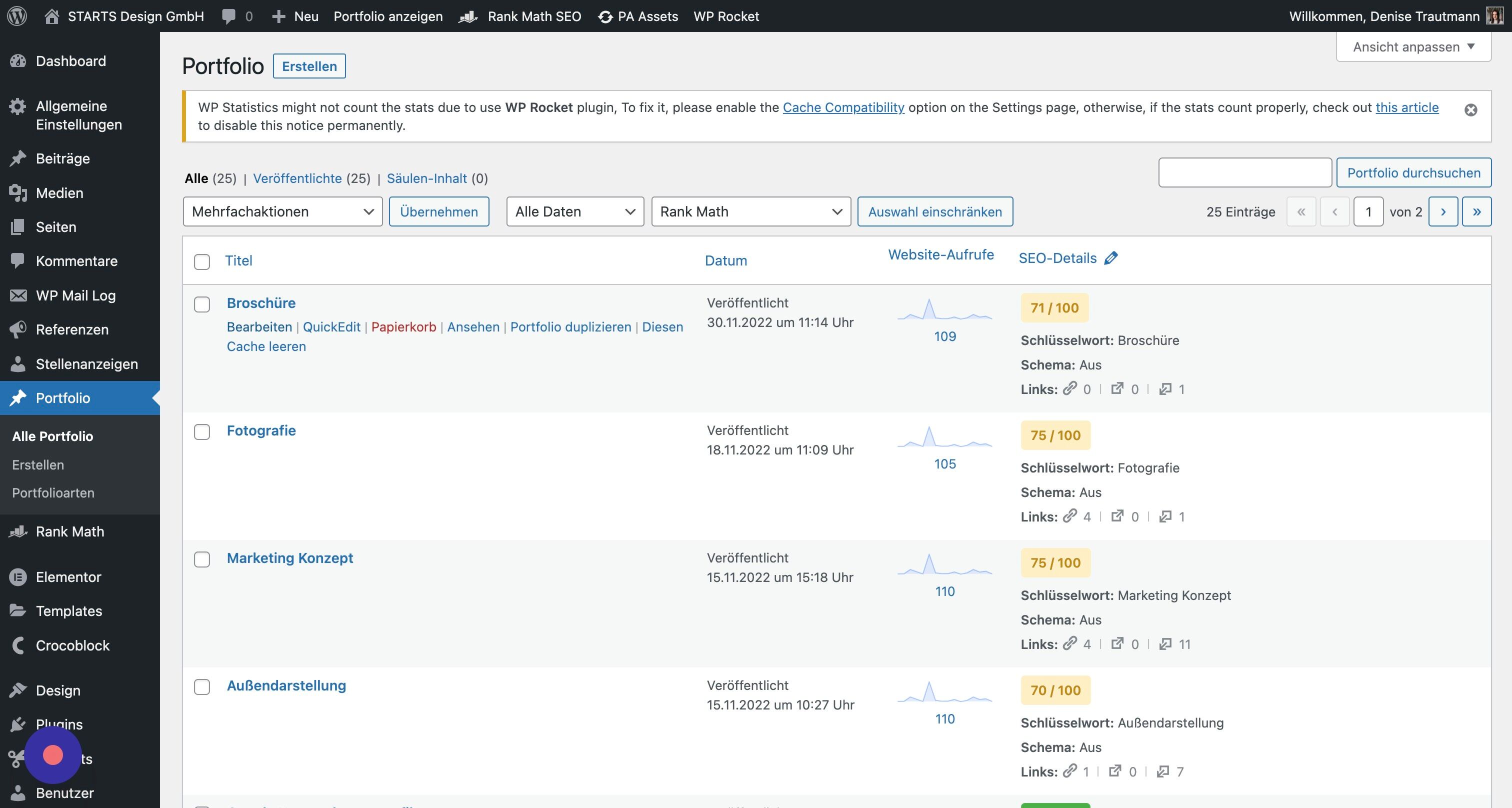Toggle the select-all checkbox in table header
Screen dimensions: 1512x808
click(x=202, y=261)
